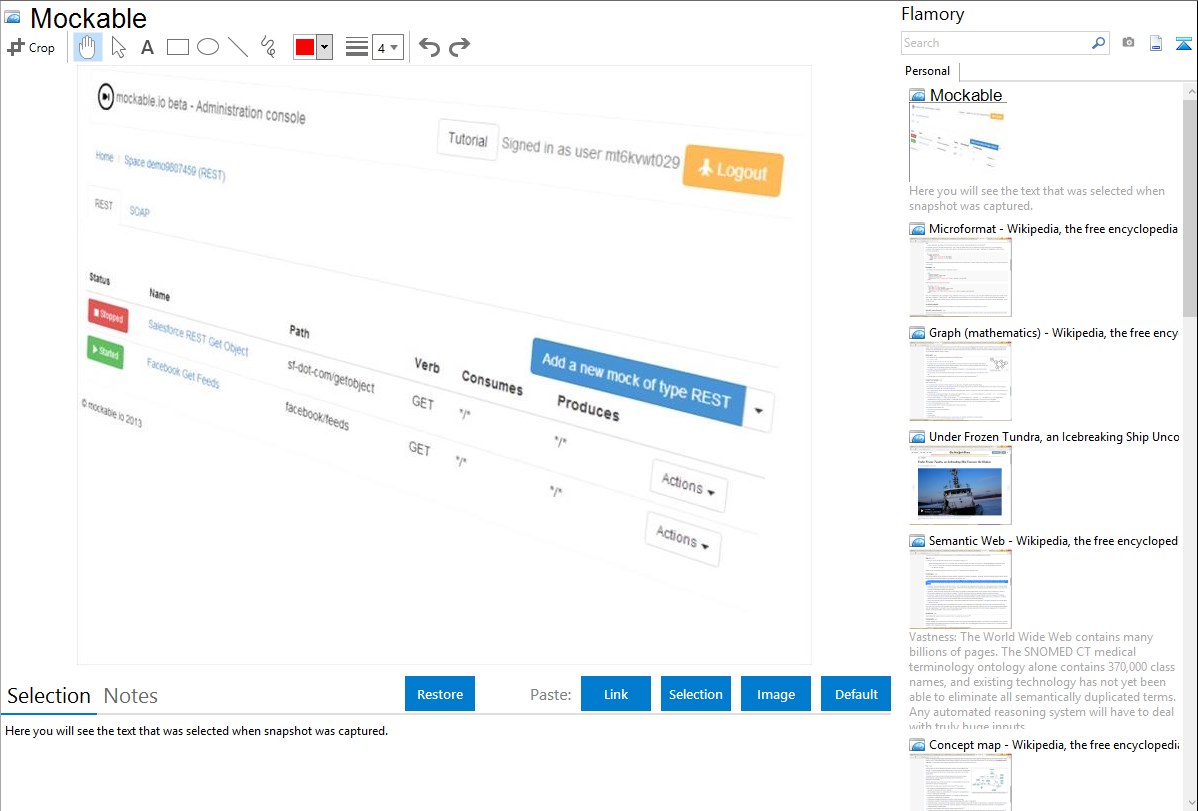
Task: Click the snapshot list scroll-up arrow
Action: [1191, 91]
